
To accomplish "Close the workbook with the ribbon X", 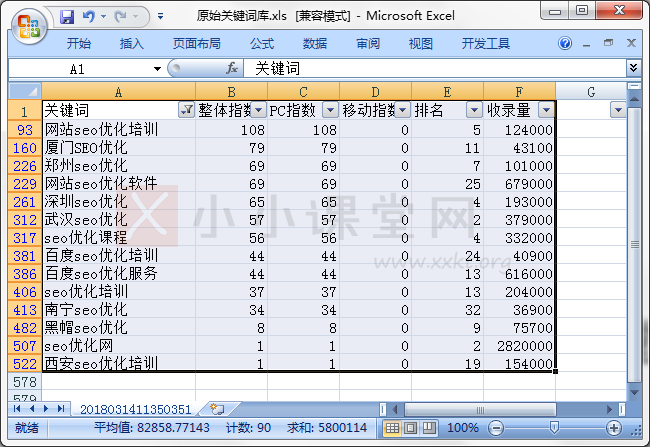I will click(x=631, y=43).
